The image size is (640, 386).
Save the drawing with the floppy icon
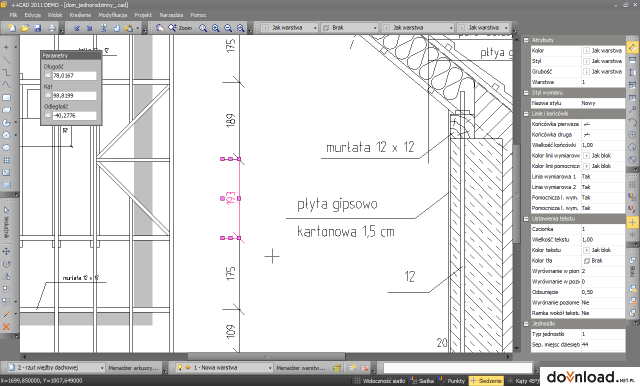[x=38, y=28]
